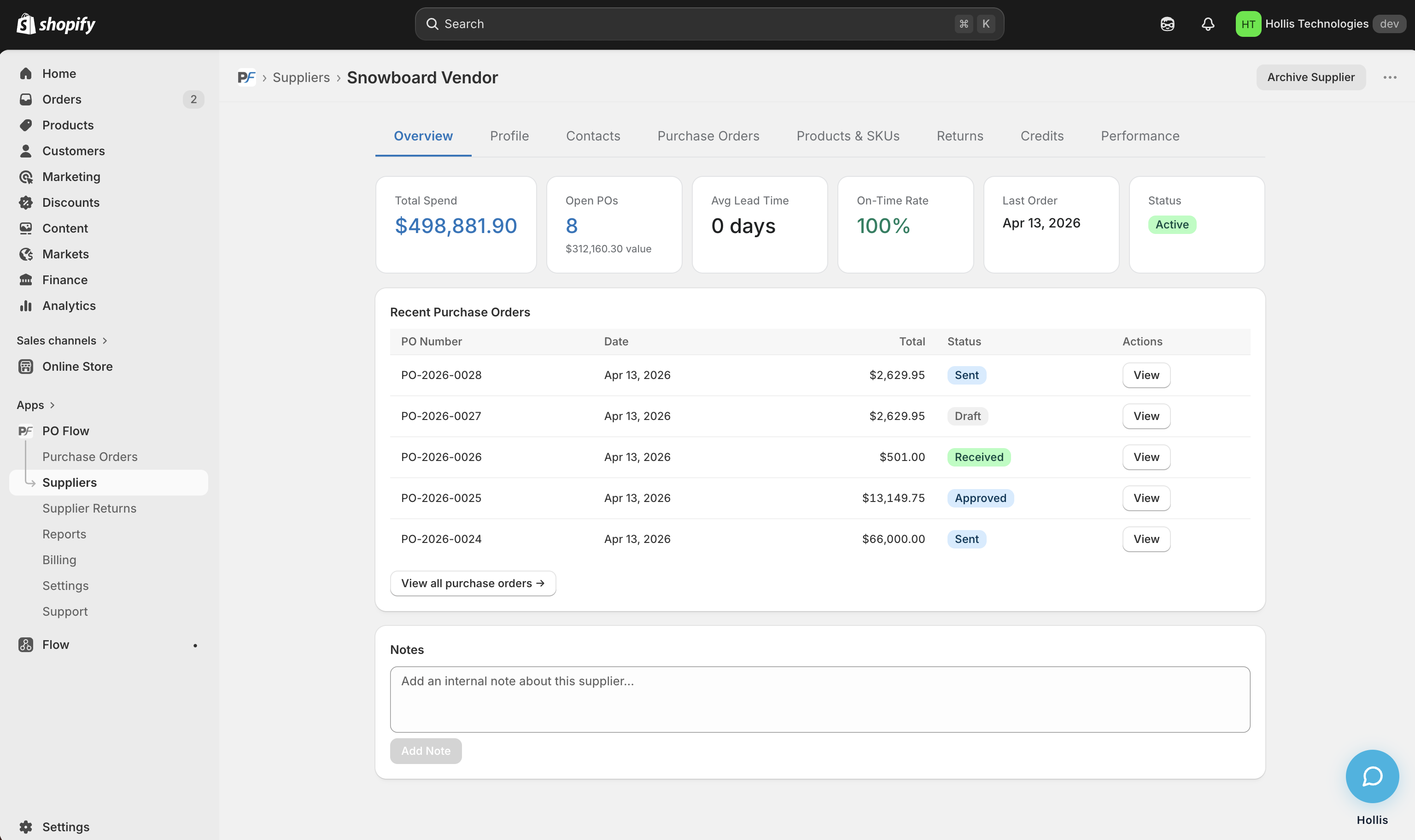Open the Sidekick assistant icon in the top bar
1415x840 pixels.
(1167, 24)
